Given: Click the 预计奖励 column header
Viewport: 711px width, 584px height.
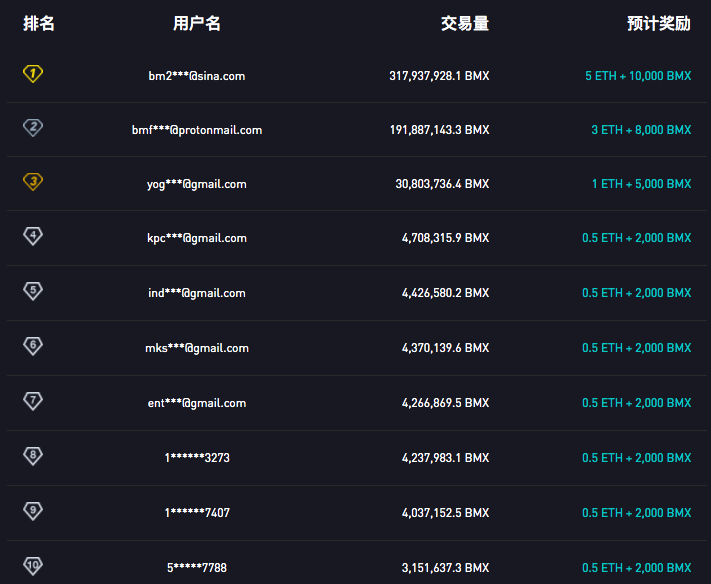Looking at the screenshot, I should point(659,23).
